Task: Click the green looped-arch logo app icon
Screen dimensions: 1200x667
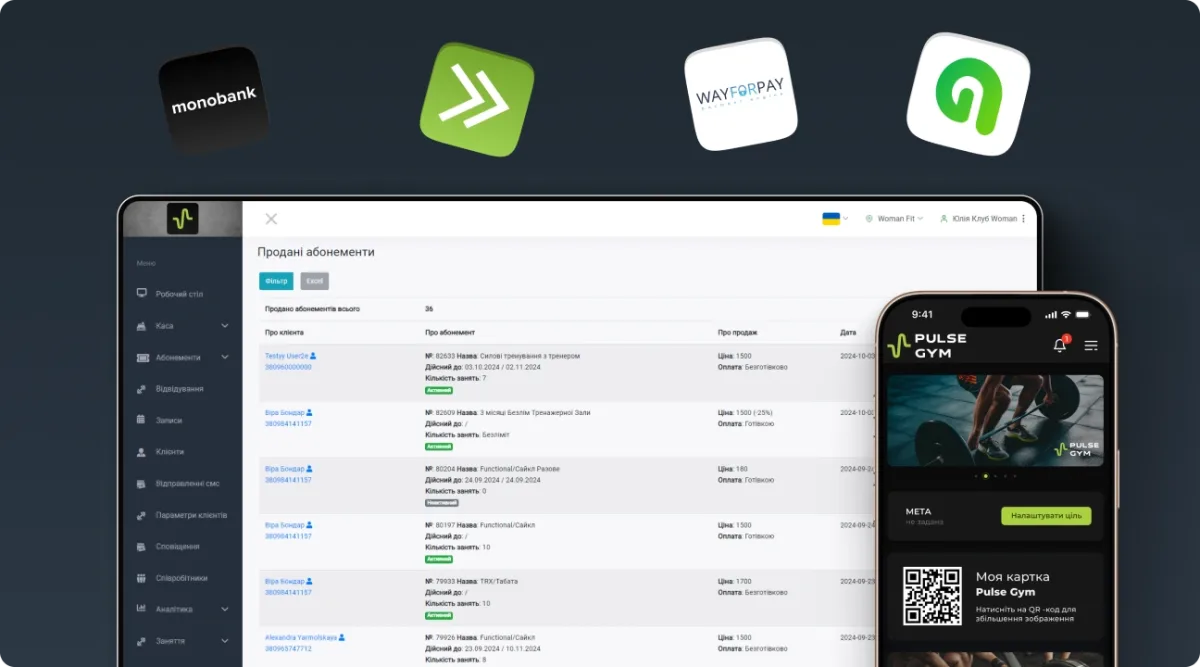Action: click(968, 94)
